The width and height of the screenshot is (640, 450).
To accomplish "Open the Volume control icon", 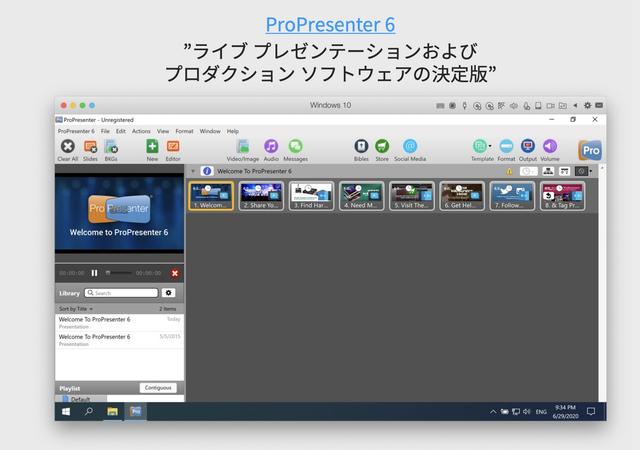I will click(x=550, y=146).
